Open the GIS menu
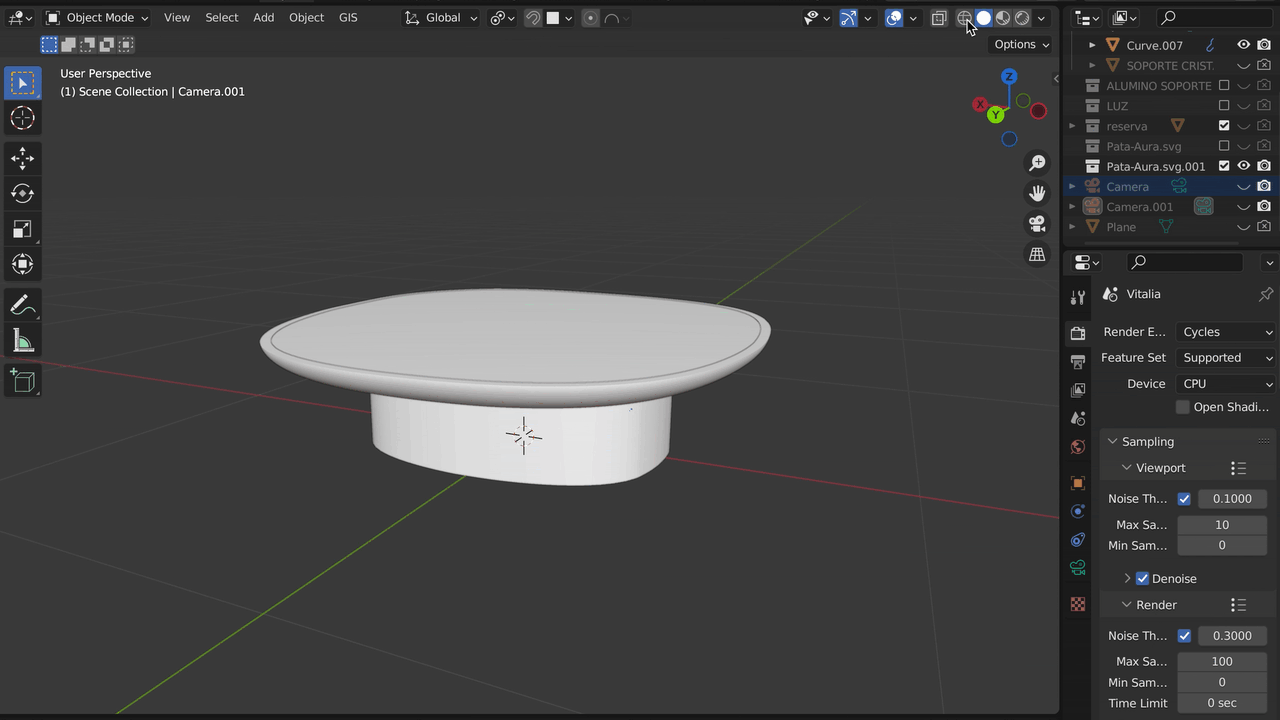 348,17
